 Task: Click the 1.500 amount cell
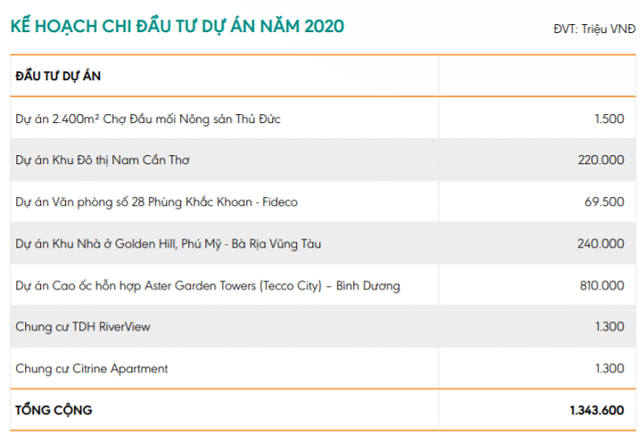(x=609, y=119)
